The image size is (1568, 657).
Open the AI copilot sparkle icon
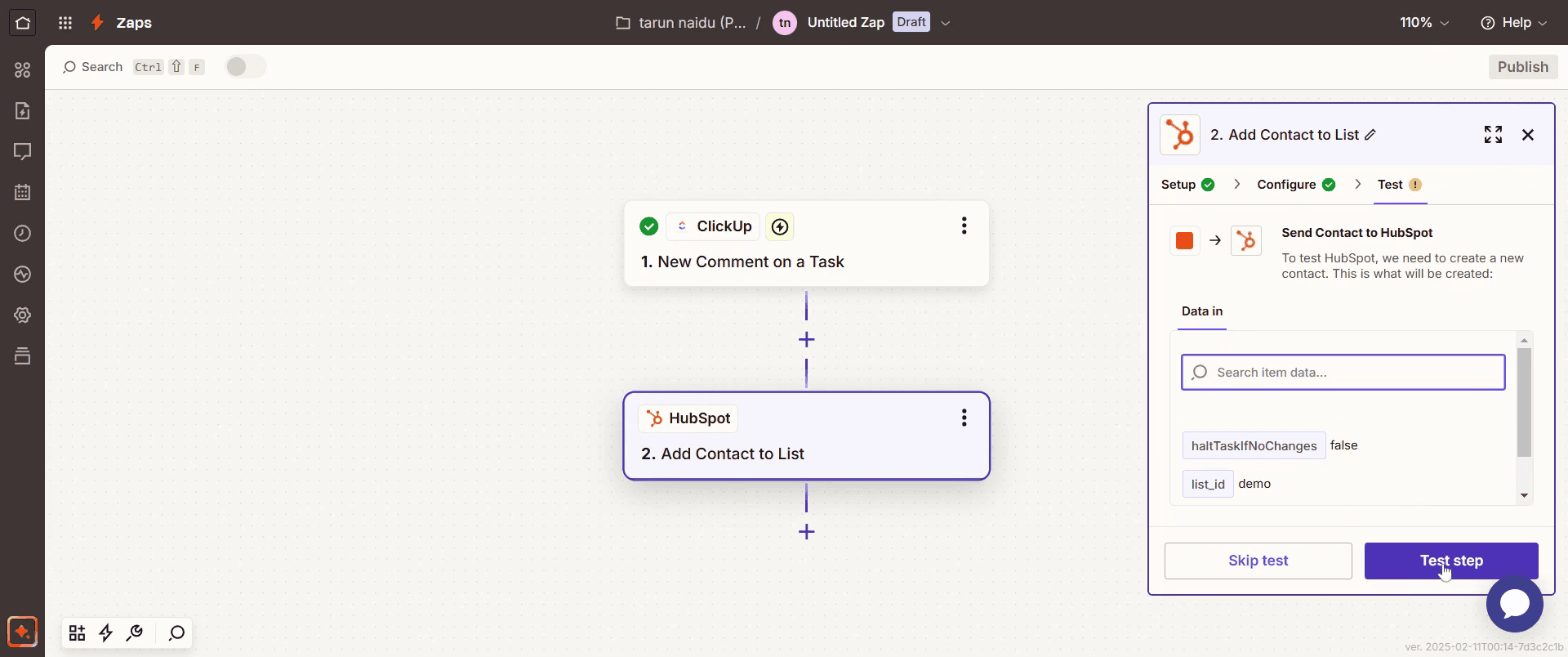click(23, 632)
